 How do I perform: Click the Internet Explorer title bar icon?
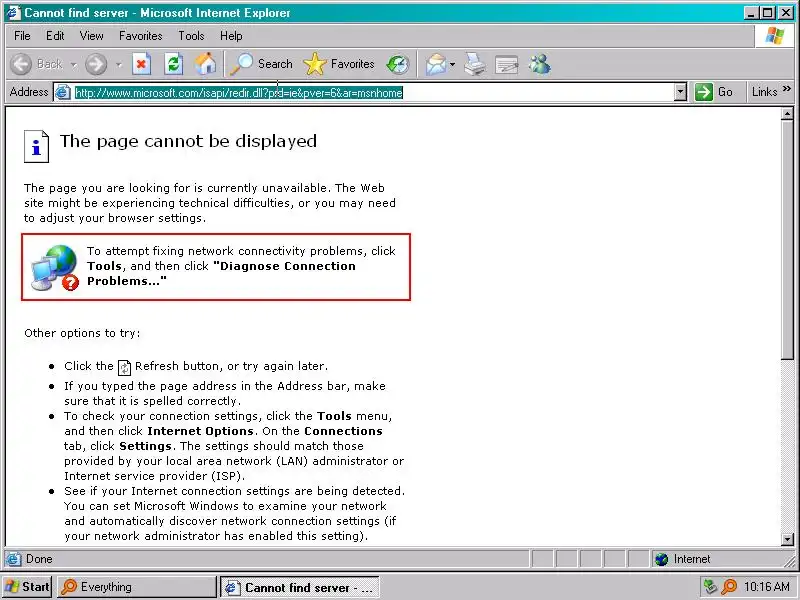pyautogui.click(x=13, y=12)
